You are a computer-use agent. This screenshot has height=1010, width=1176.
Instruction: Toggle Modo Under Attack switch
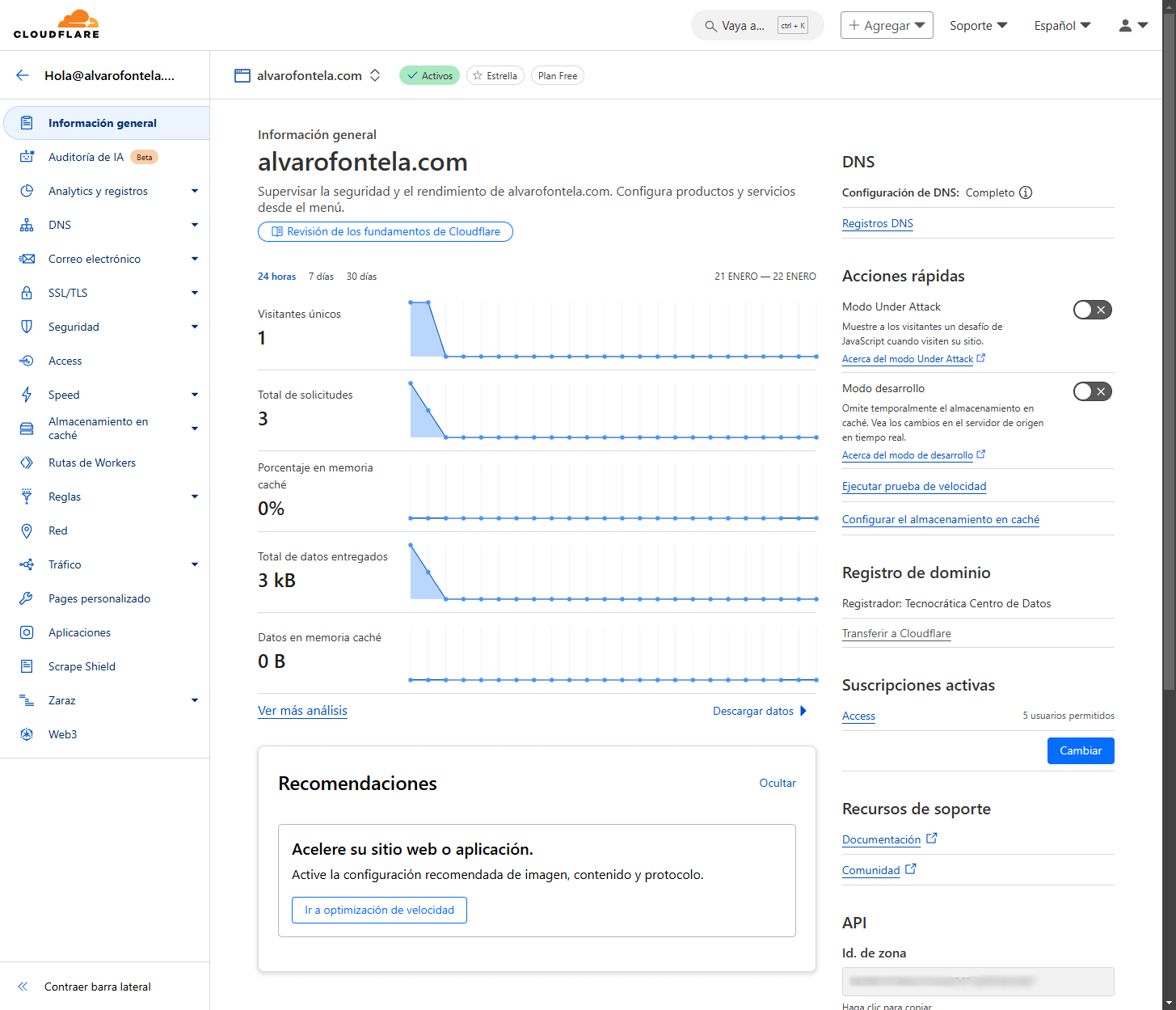tap(1093, 310)
